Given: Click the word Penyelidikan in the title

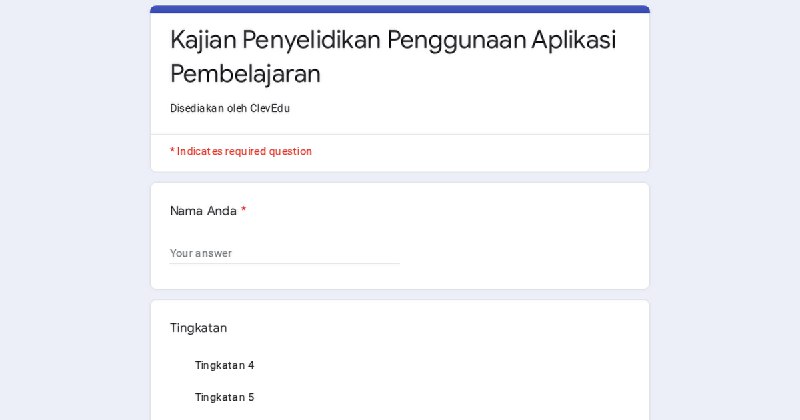Looking at the screenshot, I should coord(312,40).
